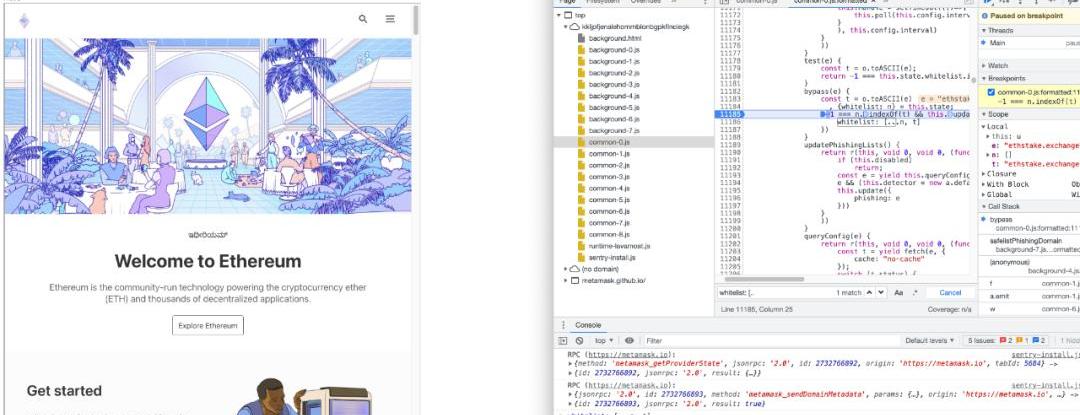Open the hamburger menu on Ethereum page
Screen dimensions: 1080x415
coord(389,19)
